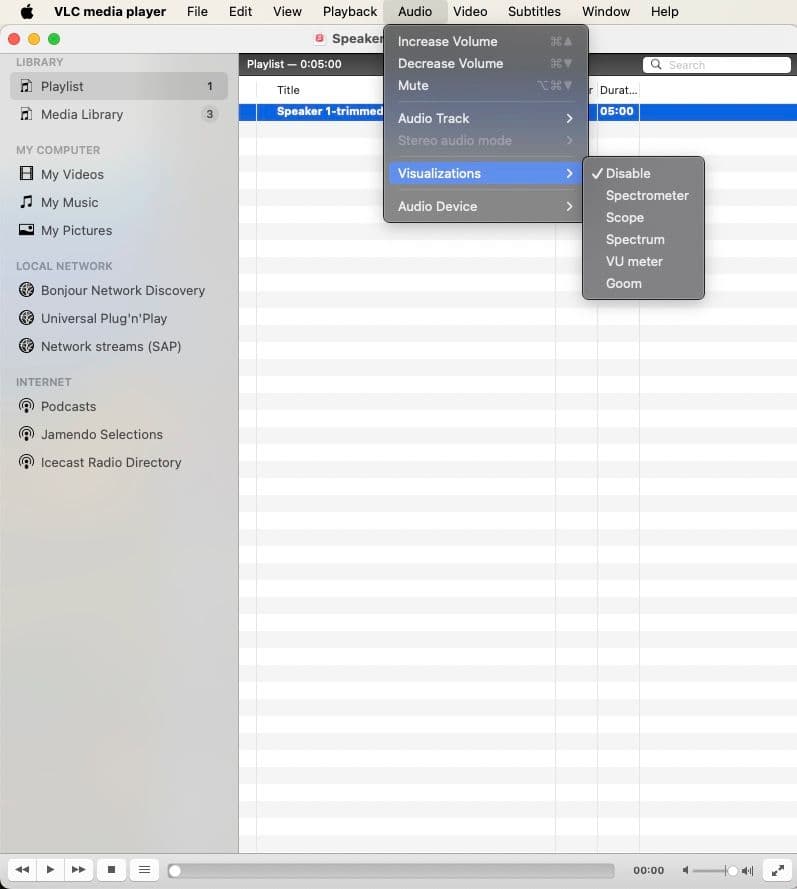The height and width of the screenshot is (889, 797).
Task: Skip to the previous track
Action: pyautogui.click(x=21, y=870)
